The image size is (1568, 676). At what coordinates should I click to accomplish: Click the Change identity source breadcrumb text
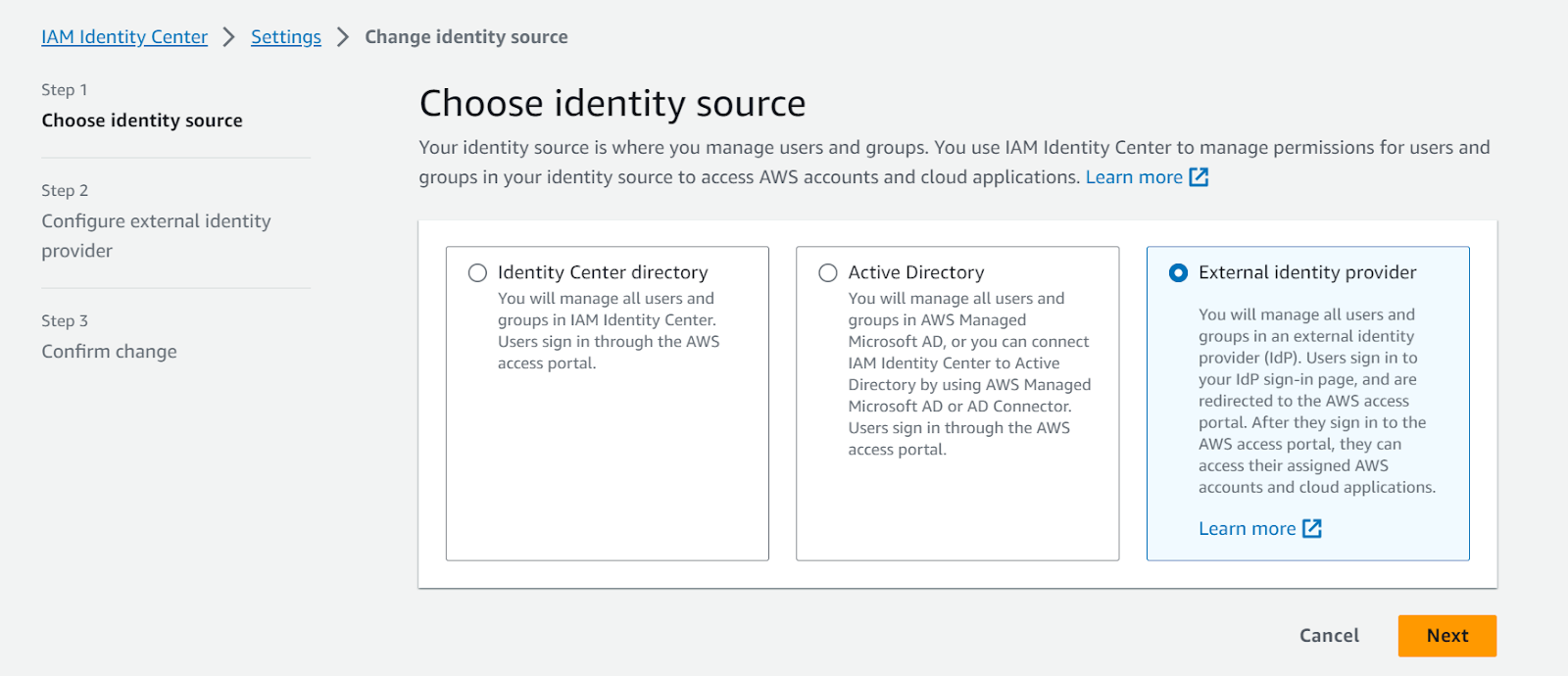coord(466,37)
